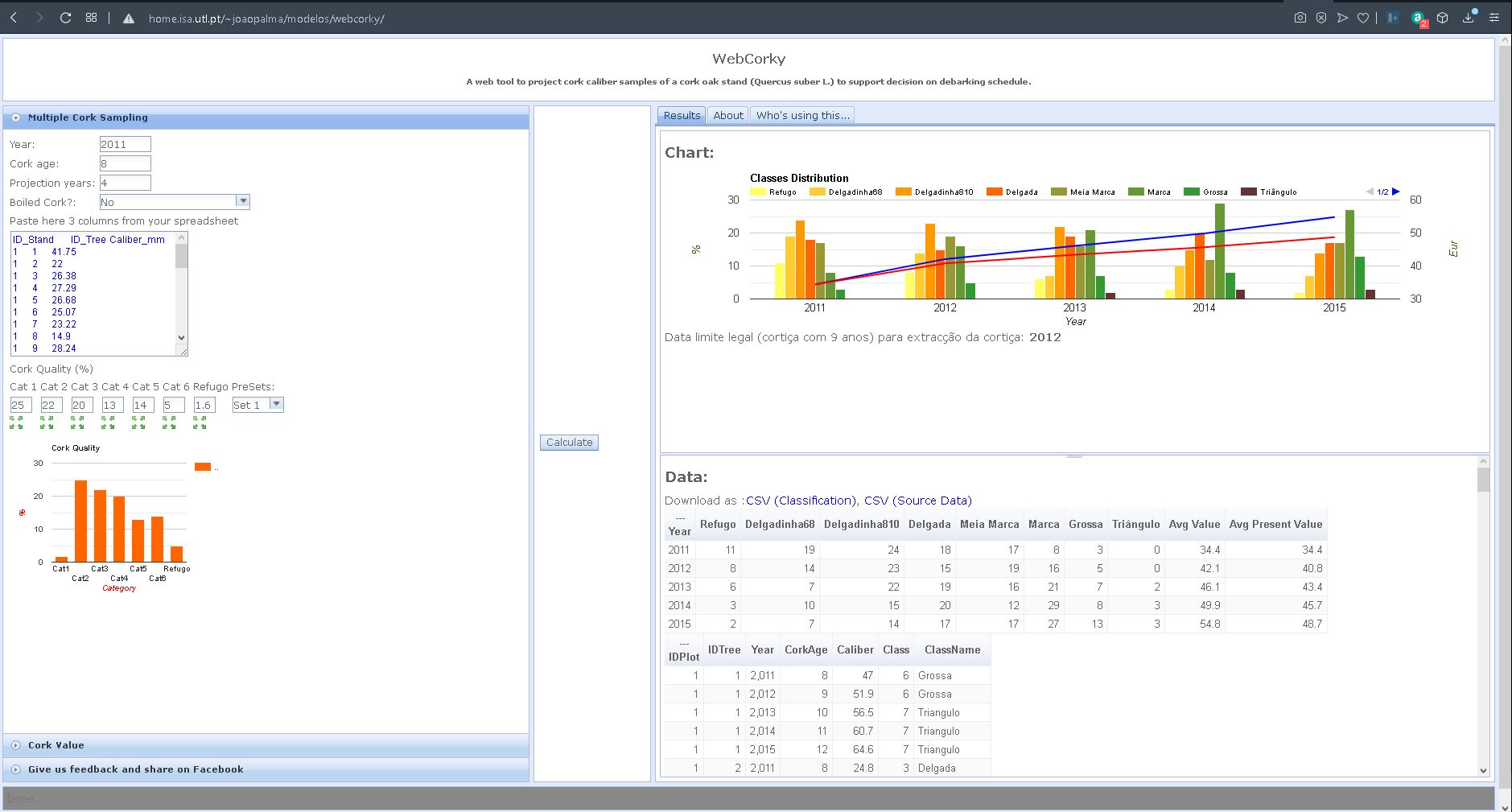This screenshot has height=812, width=1512.
Task: Click the Refugo quality field showing 1.6
Action: point(204,405)
